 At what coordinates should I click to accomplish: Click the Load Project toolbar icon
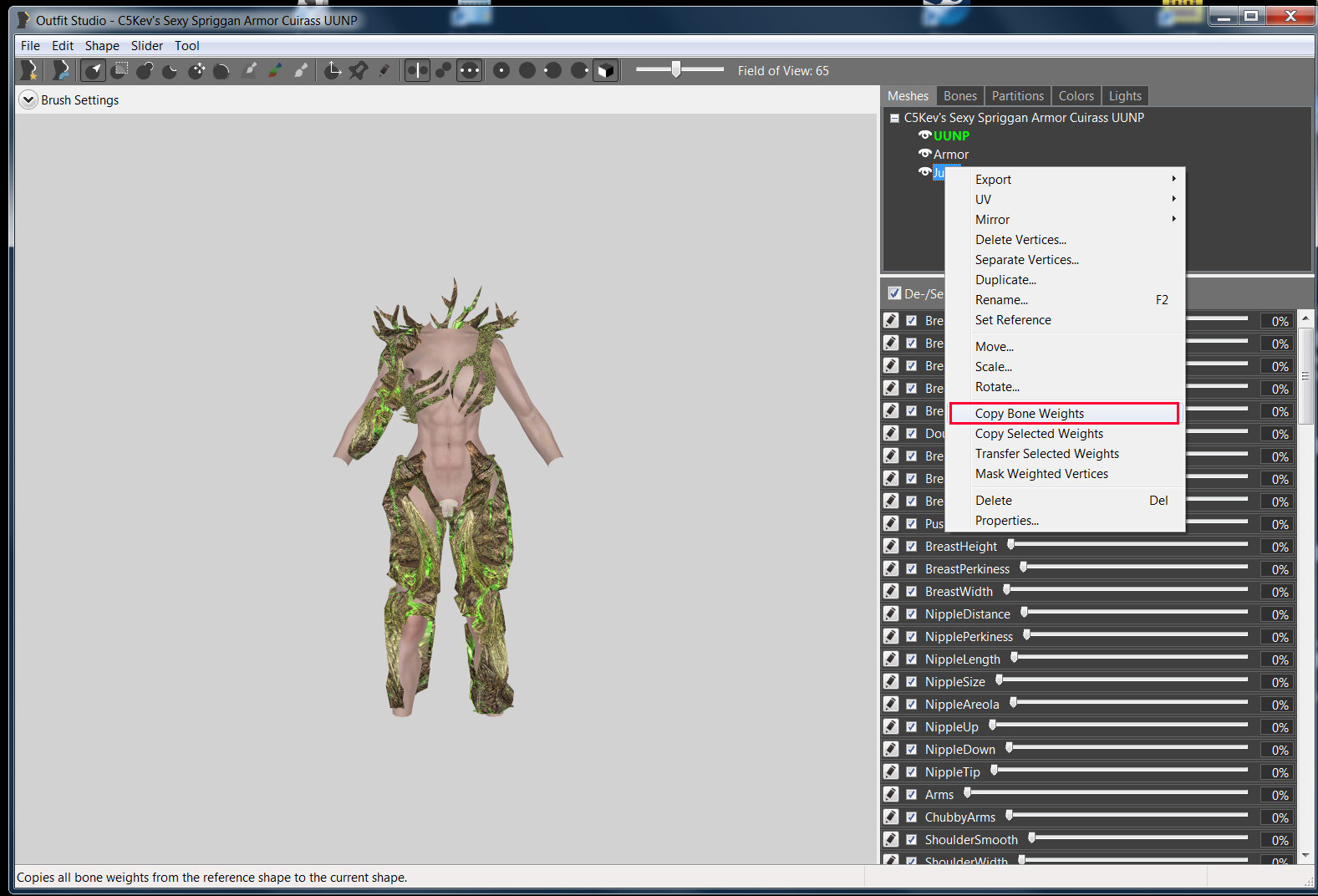pyautogui.click(x=61, y=71)
